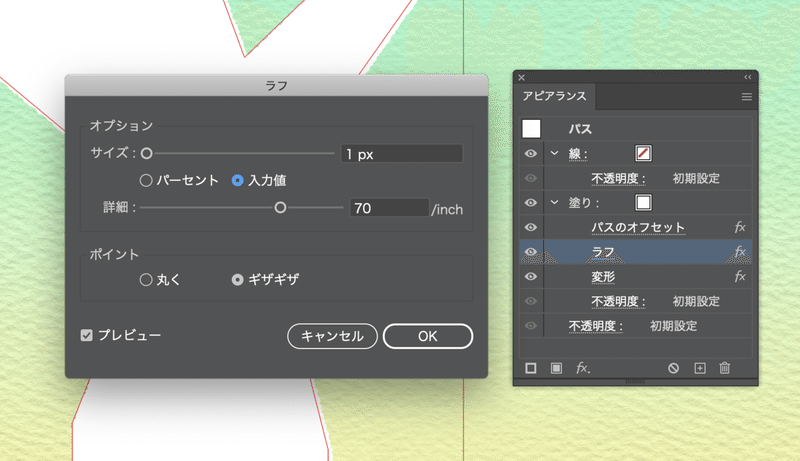Switch to the アピアランス tab

554,96
